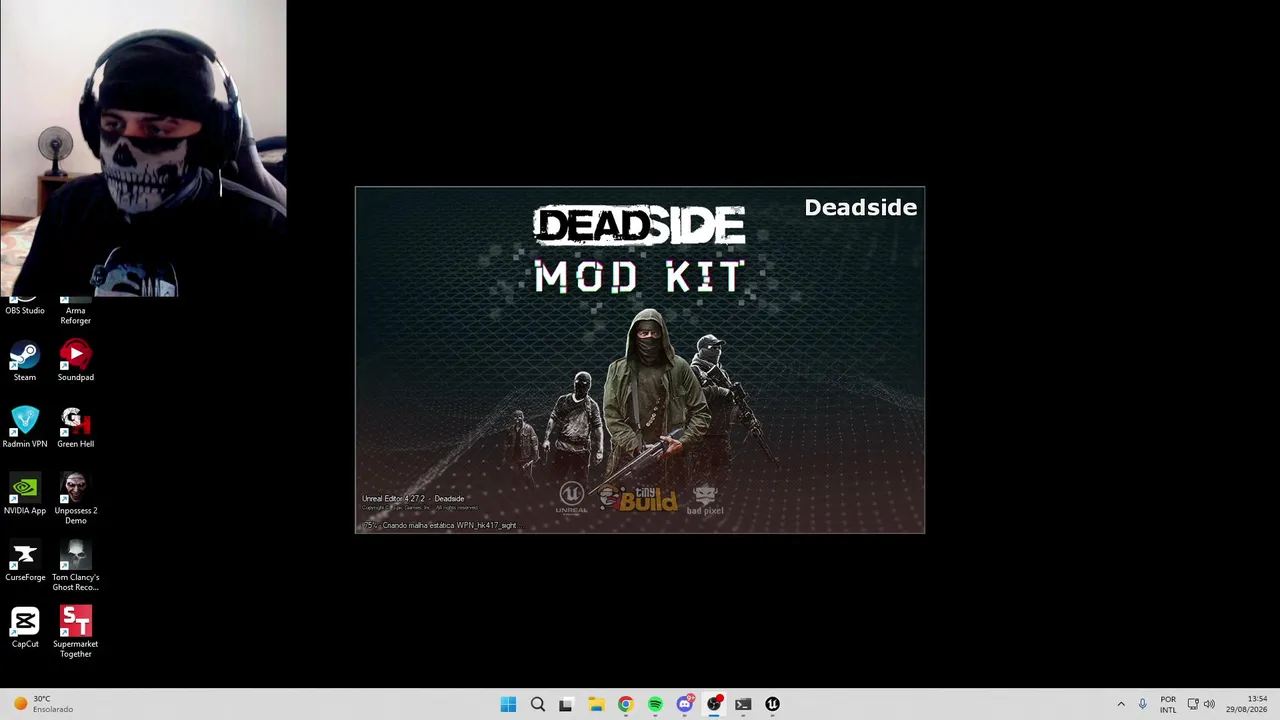
Task: Click the webcam overlay feed
Action: tap(143, 148)
